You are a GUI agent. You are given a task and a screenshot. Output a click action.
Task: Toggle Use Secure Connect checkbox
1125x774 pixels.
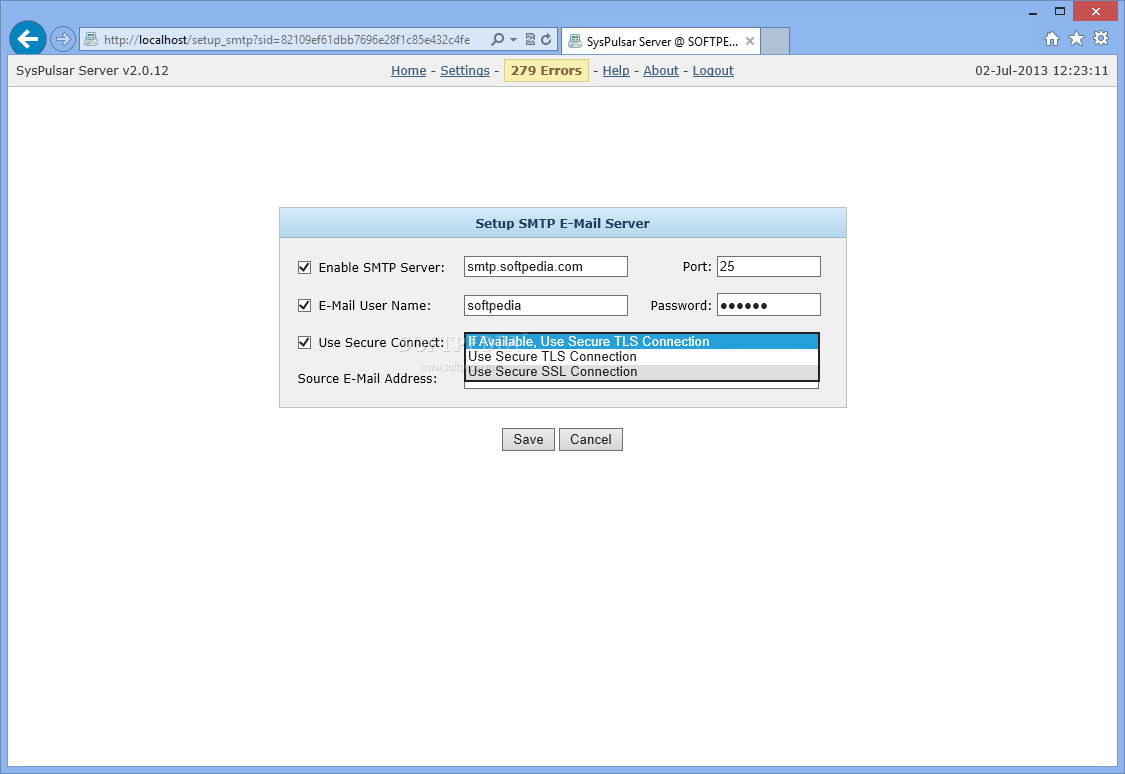coord(304,343)
